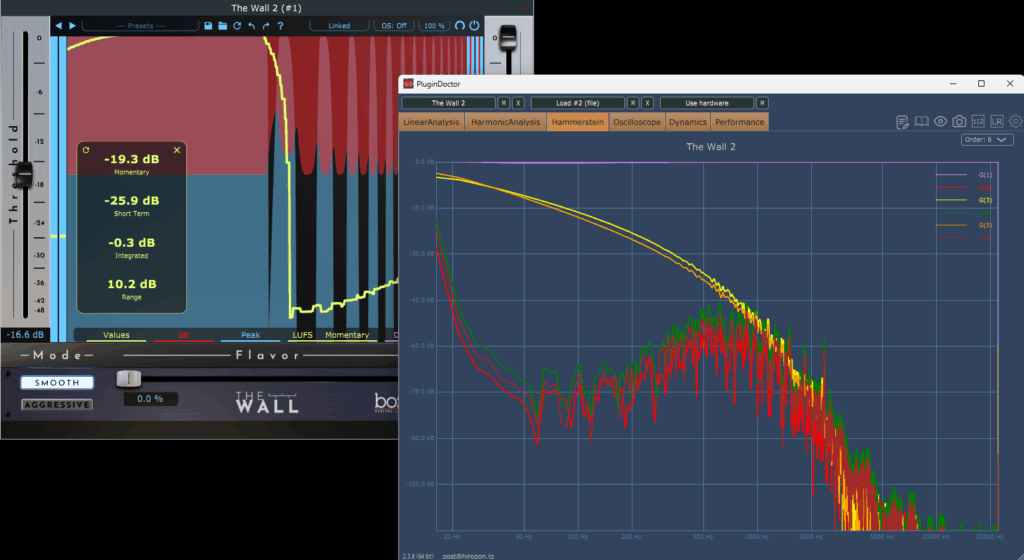Screen dimensions: 1024x560
Task: Toggle the G(5) legend entry
Action: tap(964, 225)
